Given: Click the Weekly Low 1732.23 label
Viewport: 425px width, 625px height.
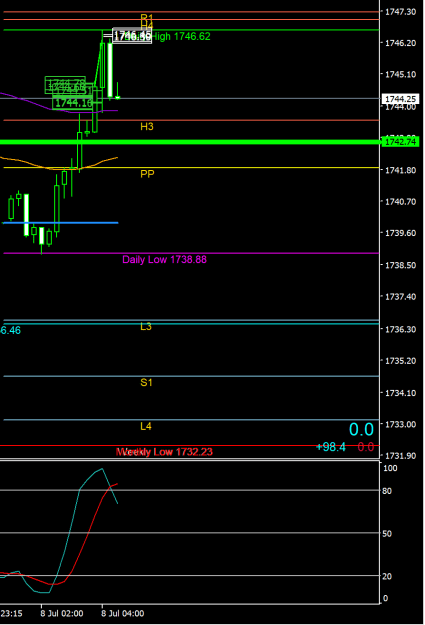Looking at the screenshot, I should [164, 452].
